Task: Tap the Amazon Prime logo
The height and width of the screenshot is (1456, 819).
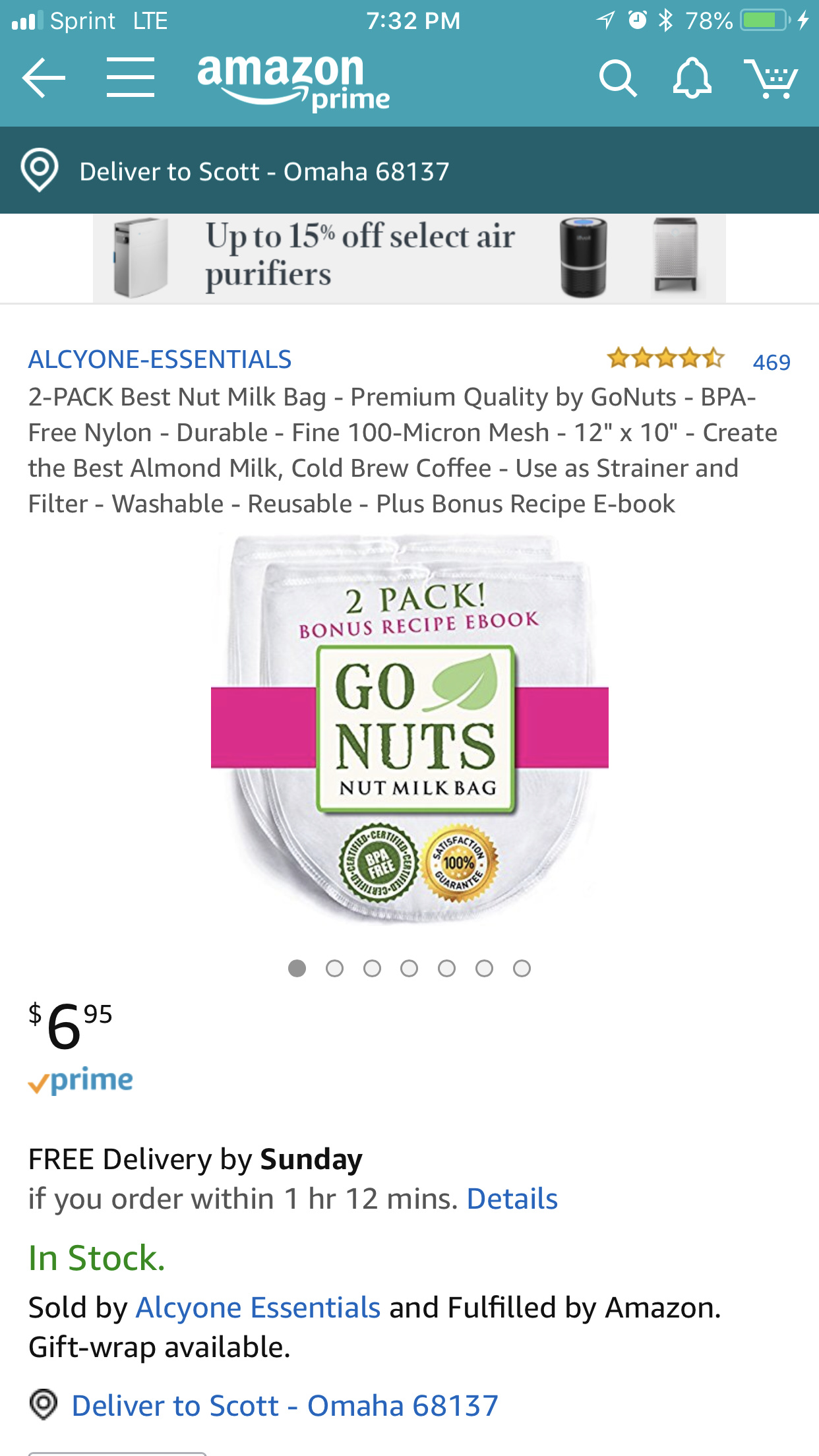Action: tap(293, 81)
